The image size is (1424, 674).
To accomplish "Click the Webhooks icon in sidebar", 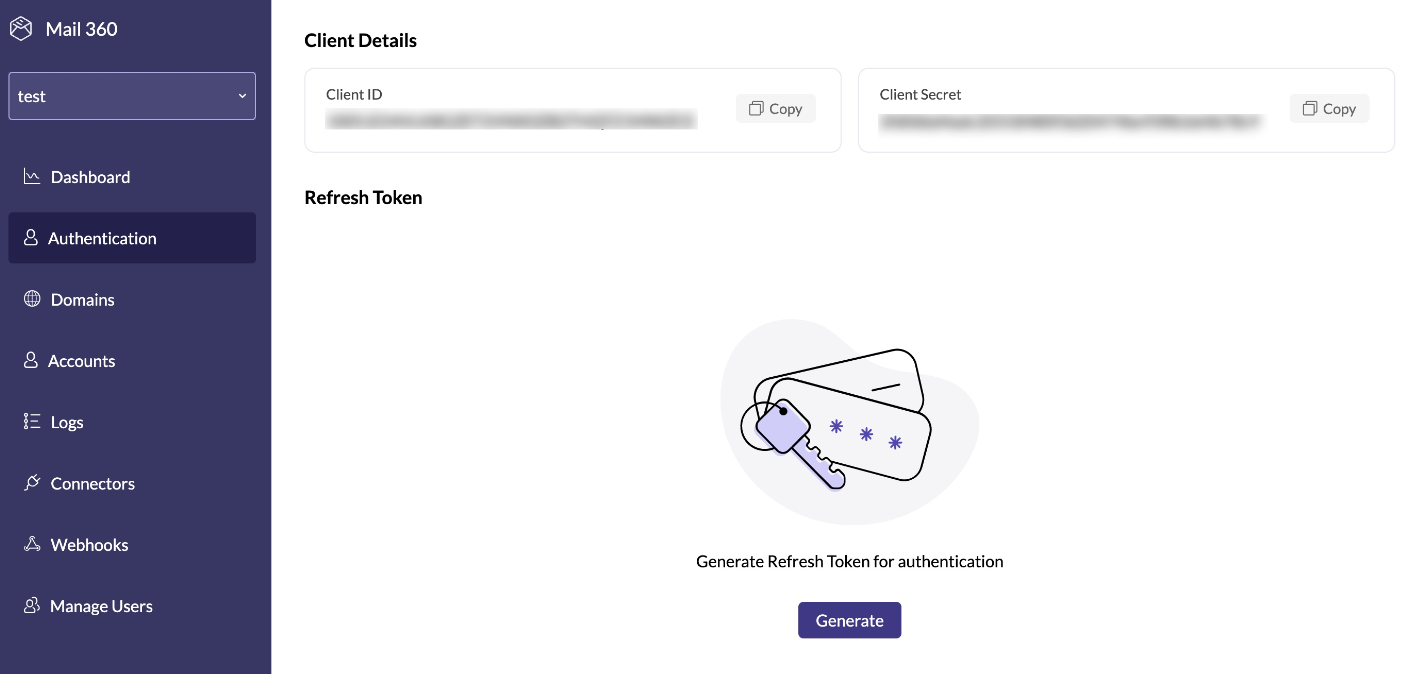I will coord(32,544).
